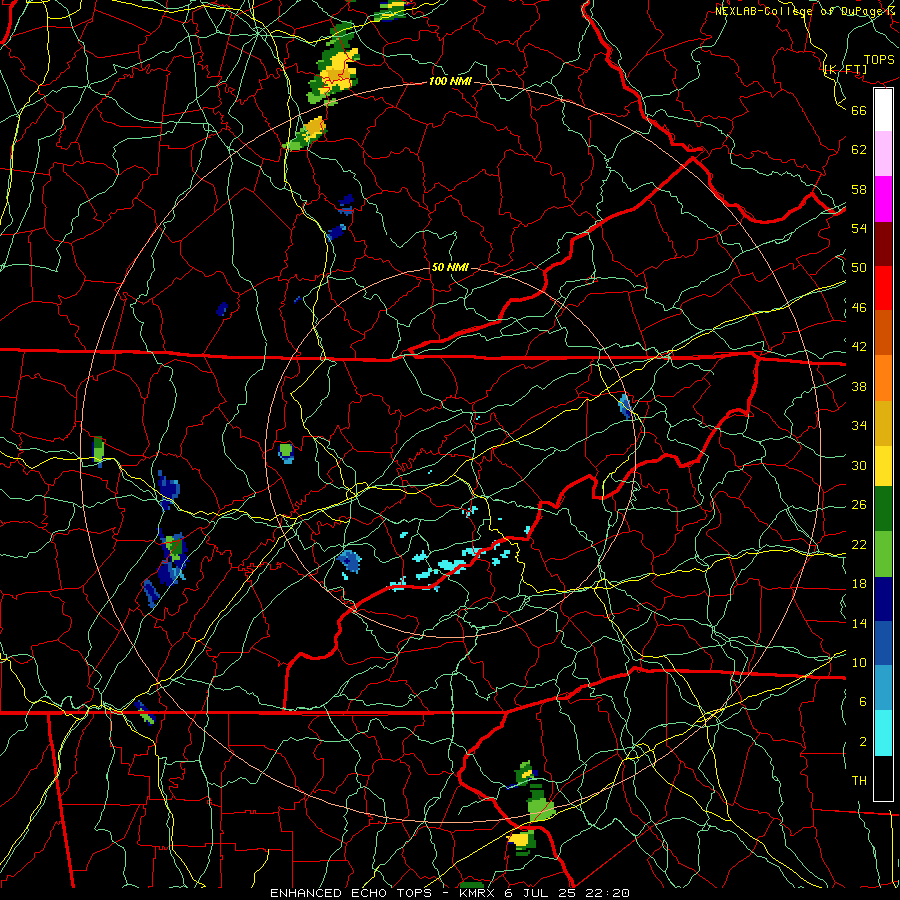This screenshot has height=900, width=900.
Task: Click the light blue band at 6 kft
Action: coord(883,688)
